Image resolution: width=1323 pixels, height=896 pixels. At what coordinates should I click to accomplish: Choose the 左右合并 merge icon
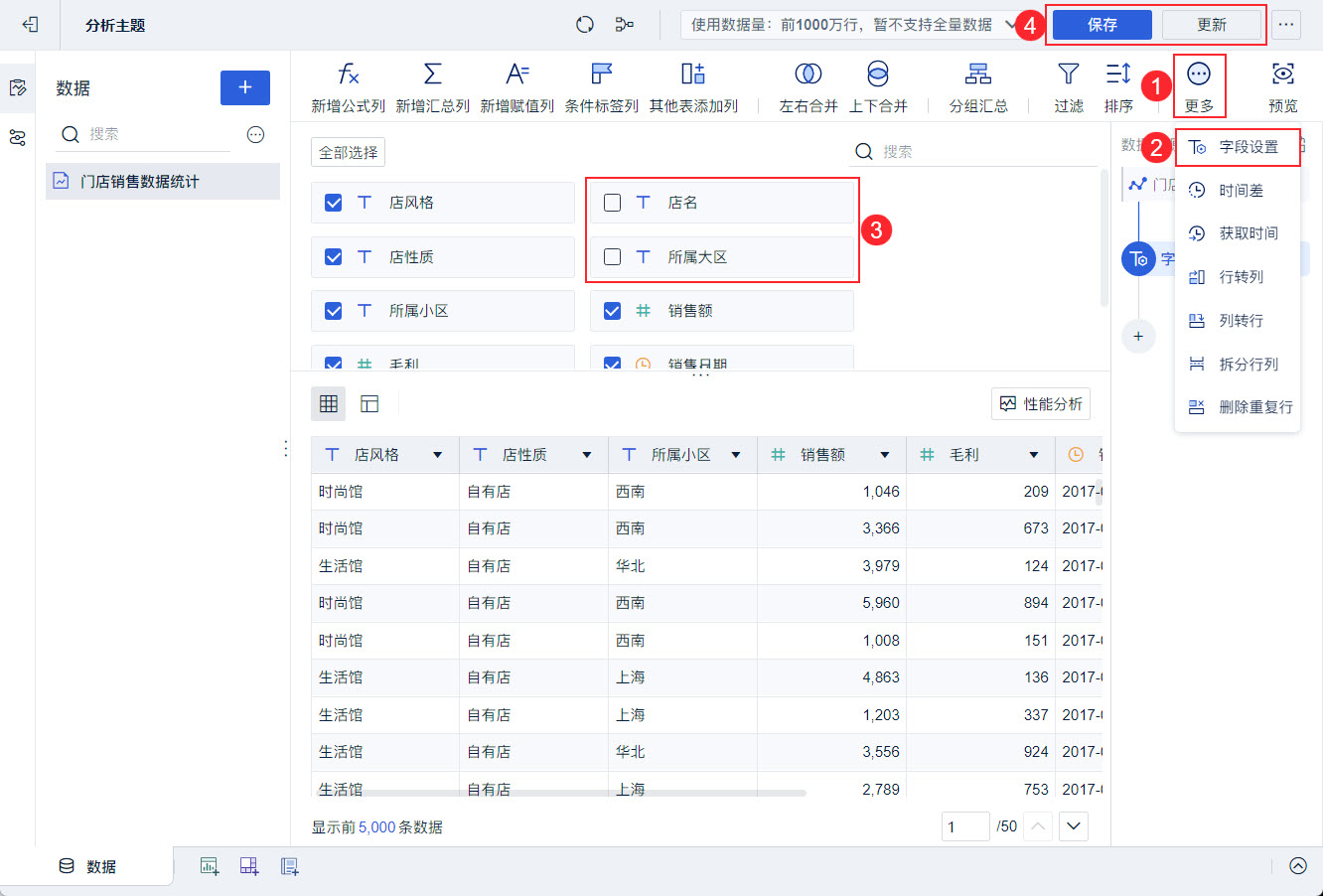[x=808, y=75]
